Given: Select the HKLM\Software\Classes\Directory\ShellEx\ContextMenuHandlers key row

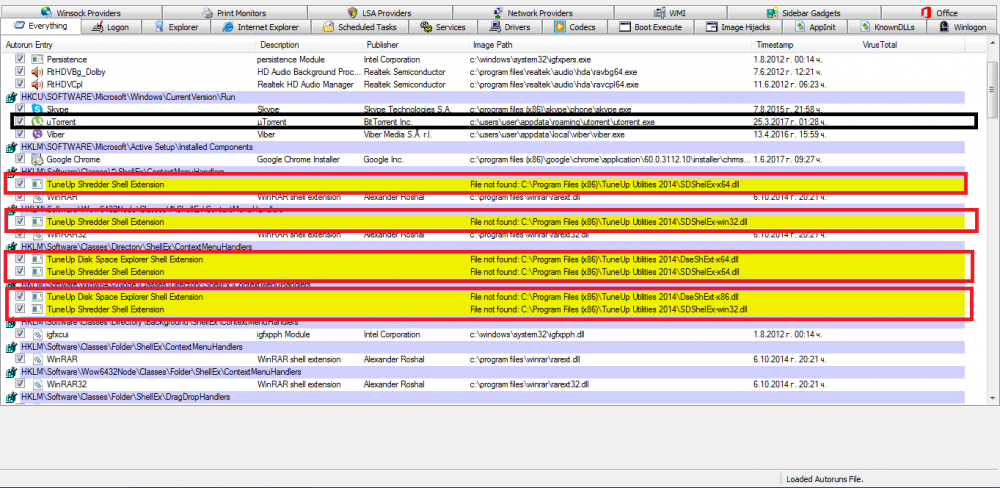Looking at the screenshot, I should (x=487, y=247).
